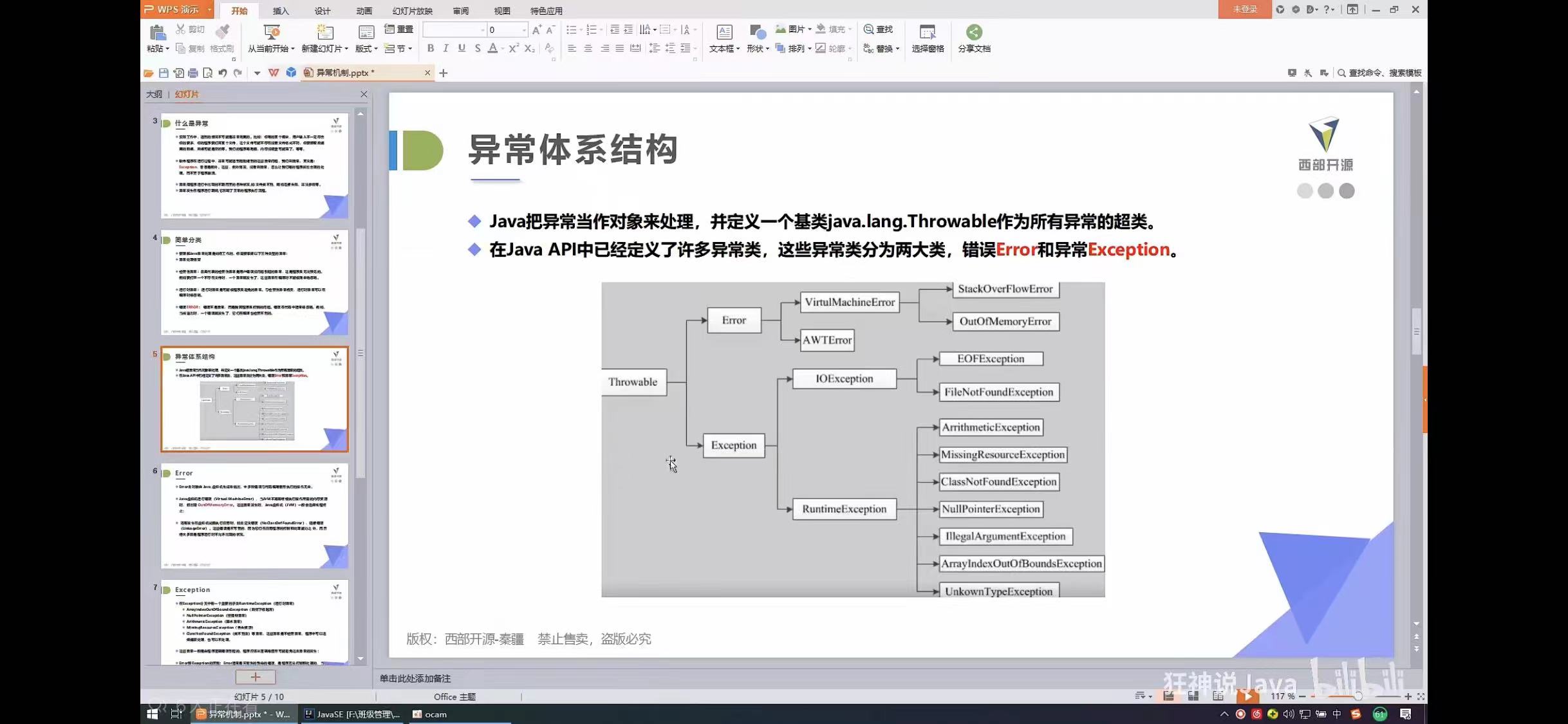Toggle italic formatting
This screenshot has height=724, width=1568.
tap(445, 48)
